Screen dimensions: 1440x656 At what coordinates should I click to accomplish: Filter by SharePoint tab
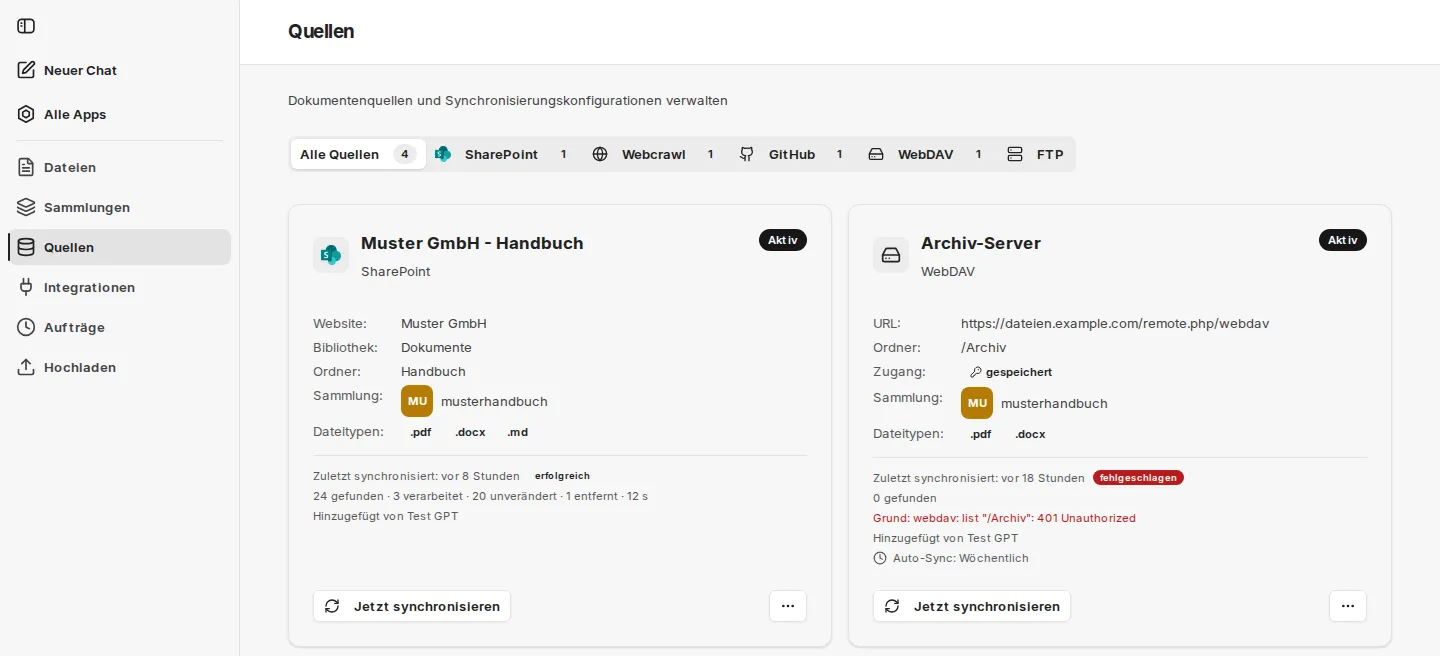504,154
